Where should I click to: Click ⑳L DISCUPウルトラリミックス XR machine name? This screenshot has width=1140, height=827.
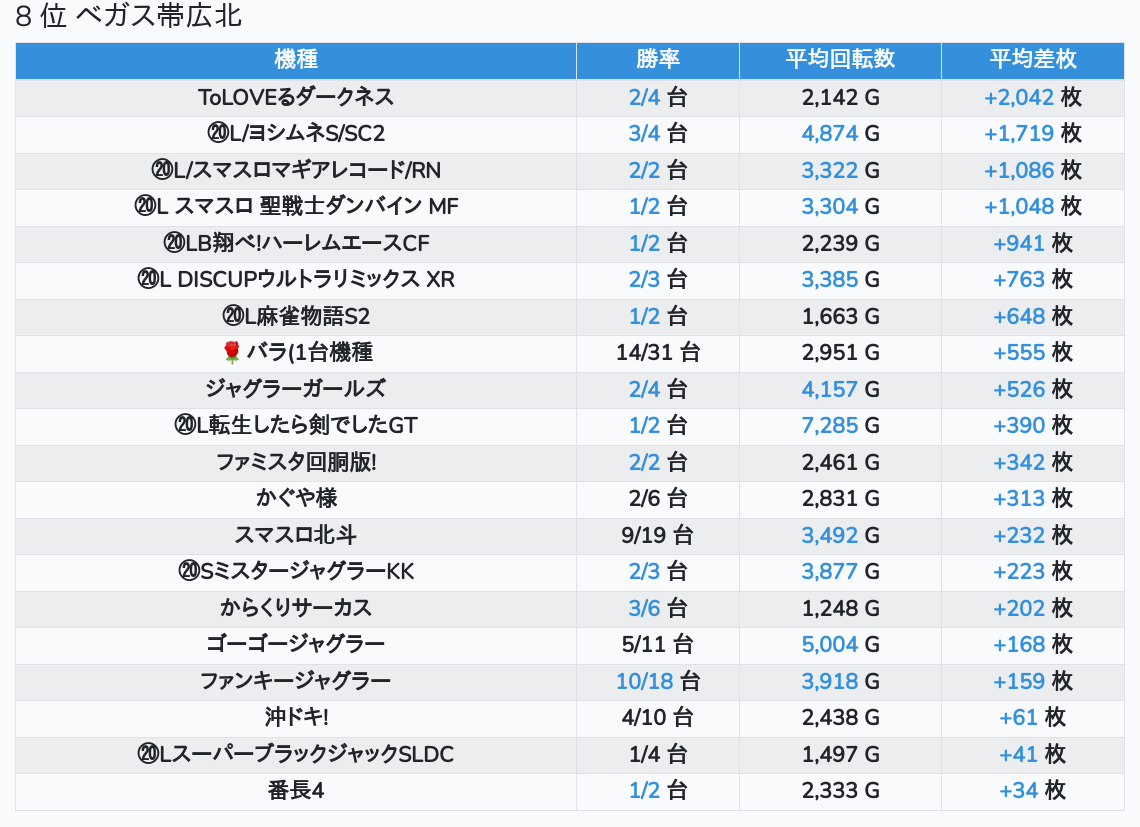[x=296, y=279]
